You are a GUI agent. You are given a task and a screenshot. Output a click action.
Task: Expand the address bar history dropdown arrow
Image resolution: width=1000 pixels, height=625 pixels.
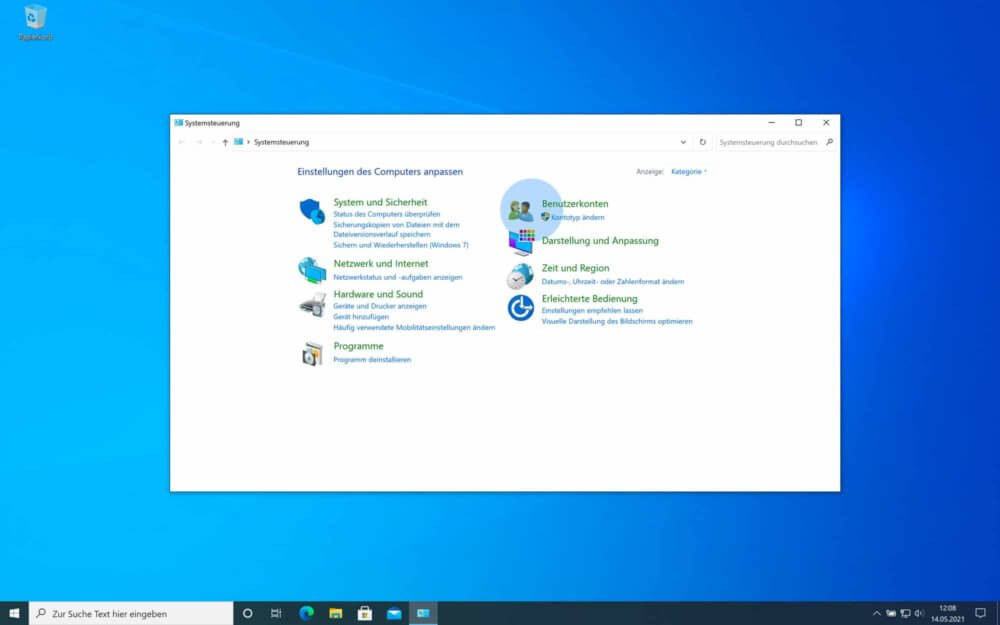[x=683, y=141]
